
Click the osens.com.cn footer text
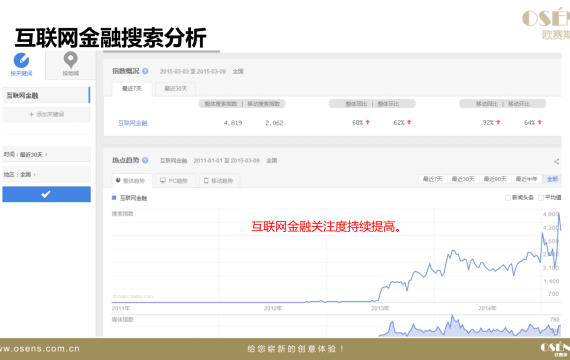click(40, 349)
